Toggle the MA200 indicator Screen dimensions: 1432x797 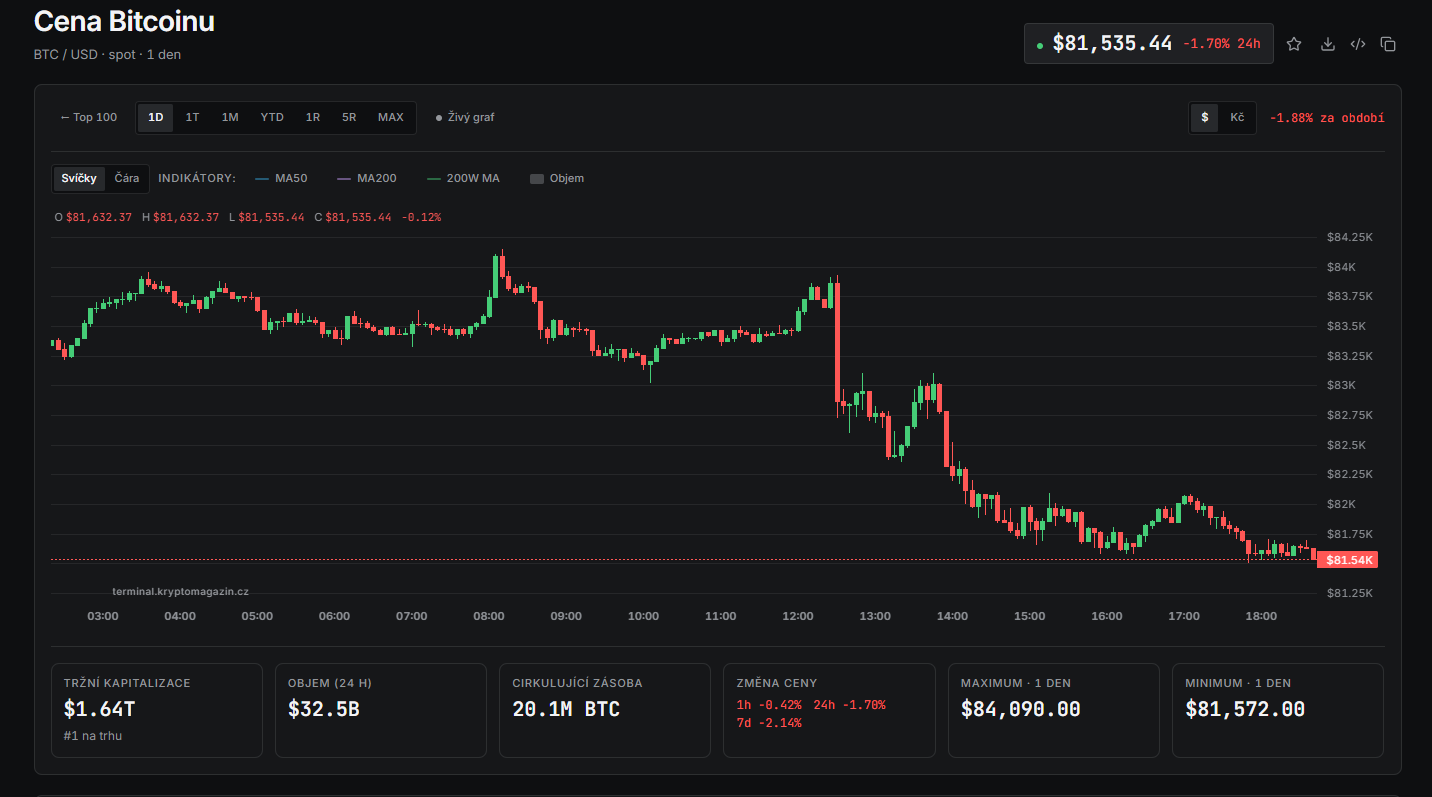click(x=367, y=178)
